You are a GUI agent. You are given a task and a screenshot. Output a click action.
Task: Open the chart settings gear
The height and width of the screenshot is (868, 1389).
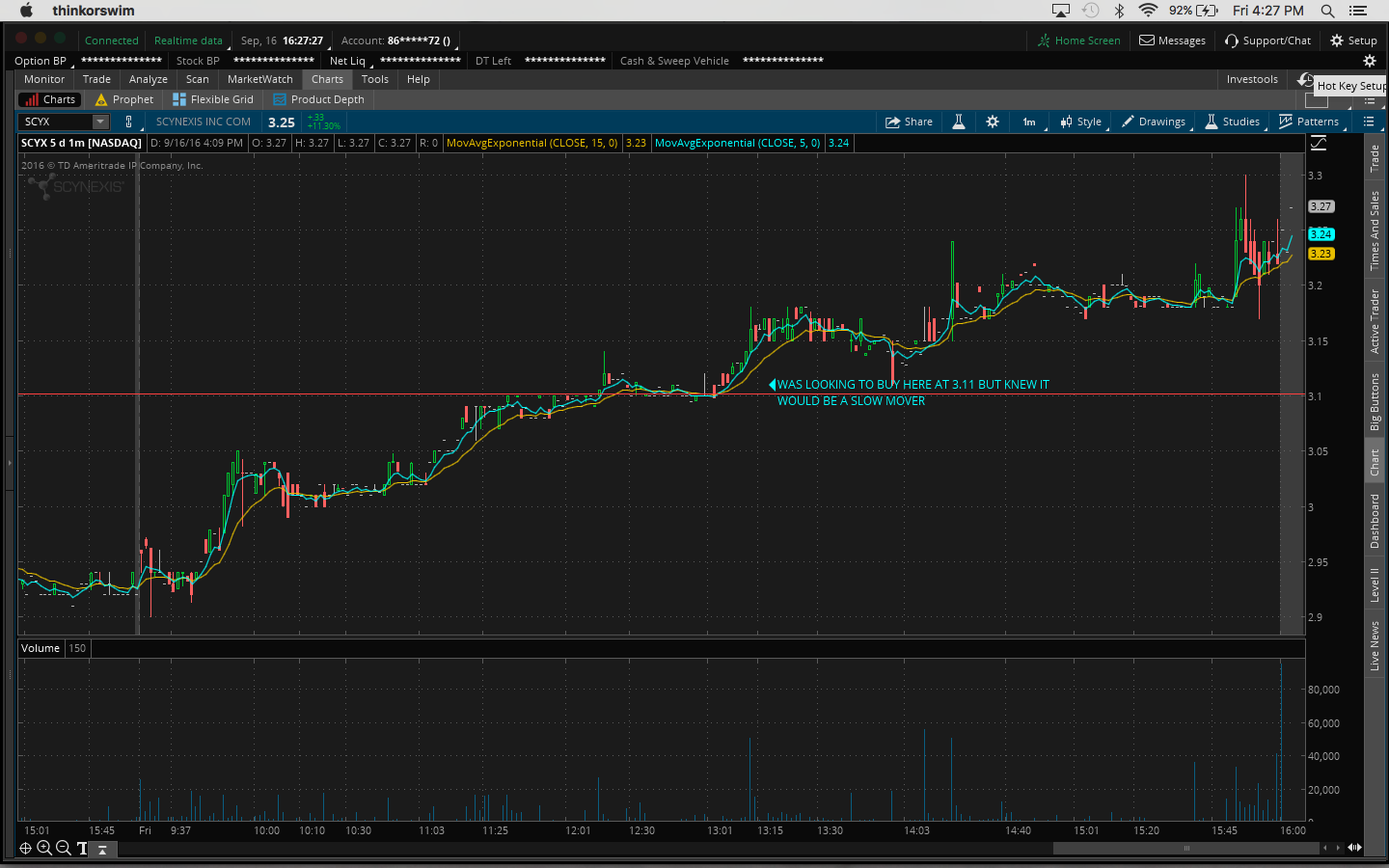(992, 122)
